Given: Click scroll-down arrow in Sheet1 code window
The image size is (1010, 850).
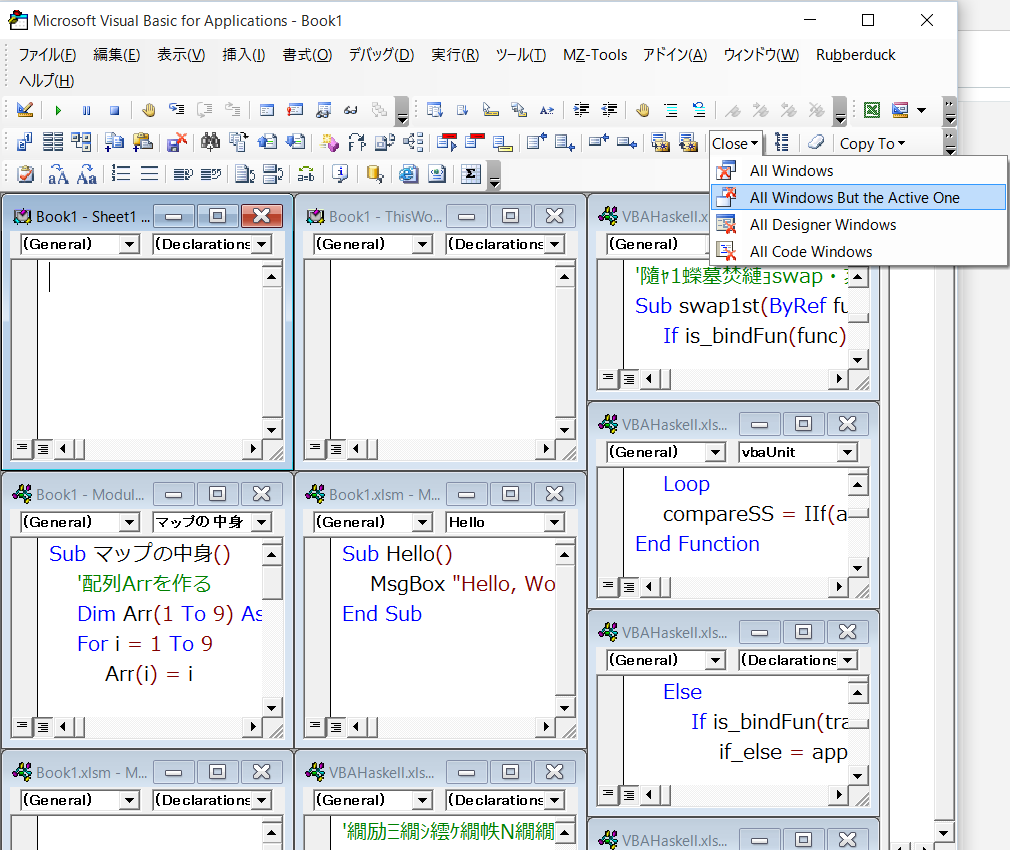Looking at the screenshot, I should (271, 430).
